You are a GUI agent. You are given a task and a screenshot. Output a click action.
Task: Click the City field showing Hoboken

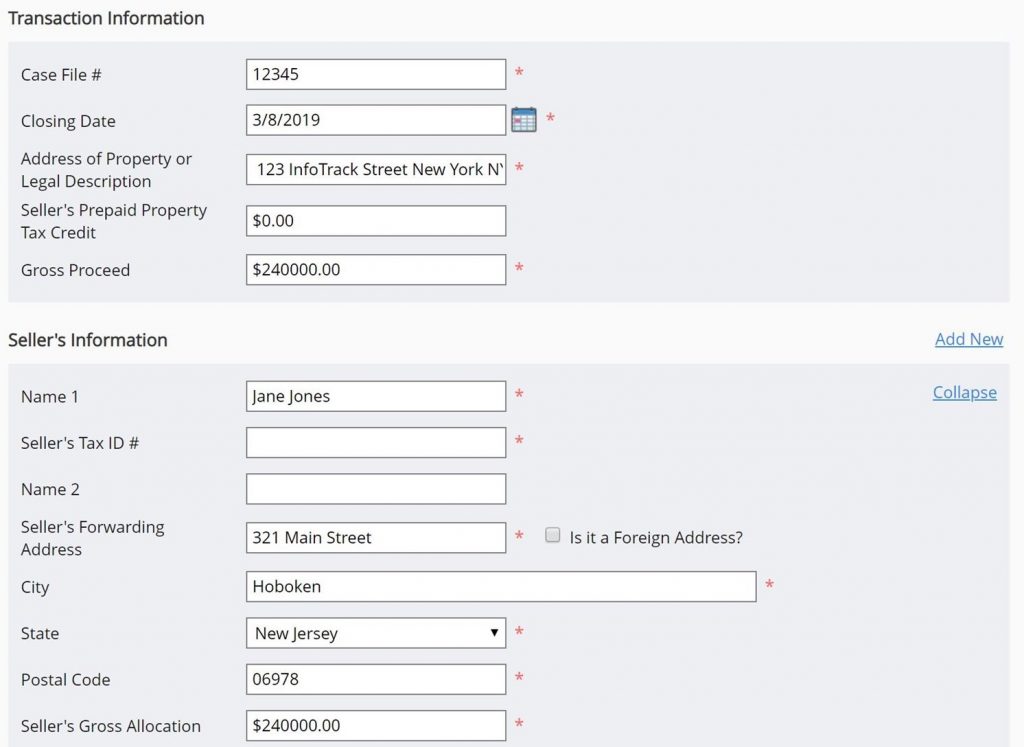pyautogui.click(x=500, y=586)
